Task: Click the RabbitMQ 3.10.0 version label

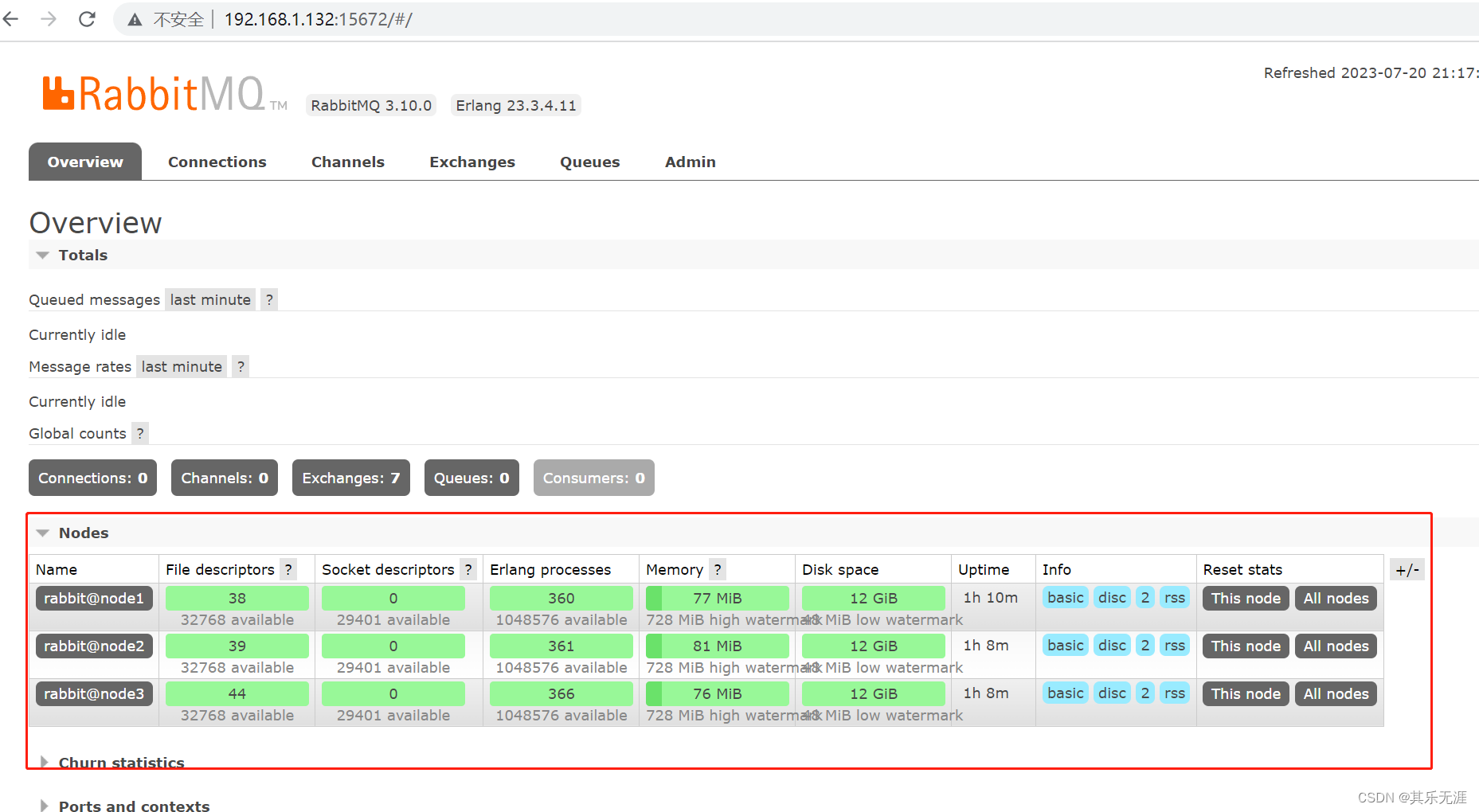Action: click(371, 105)
